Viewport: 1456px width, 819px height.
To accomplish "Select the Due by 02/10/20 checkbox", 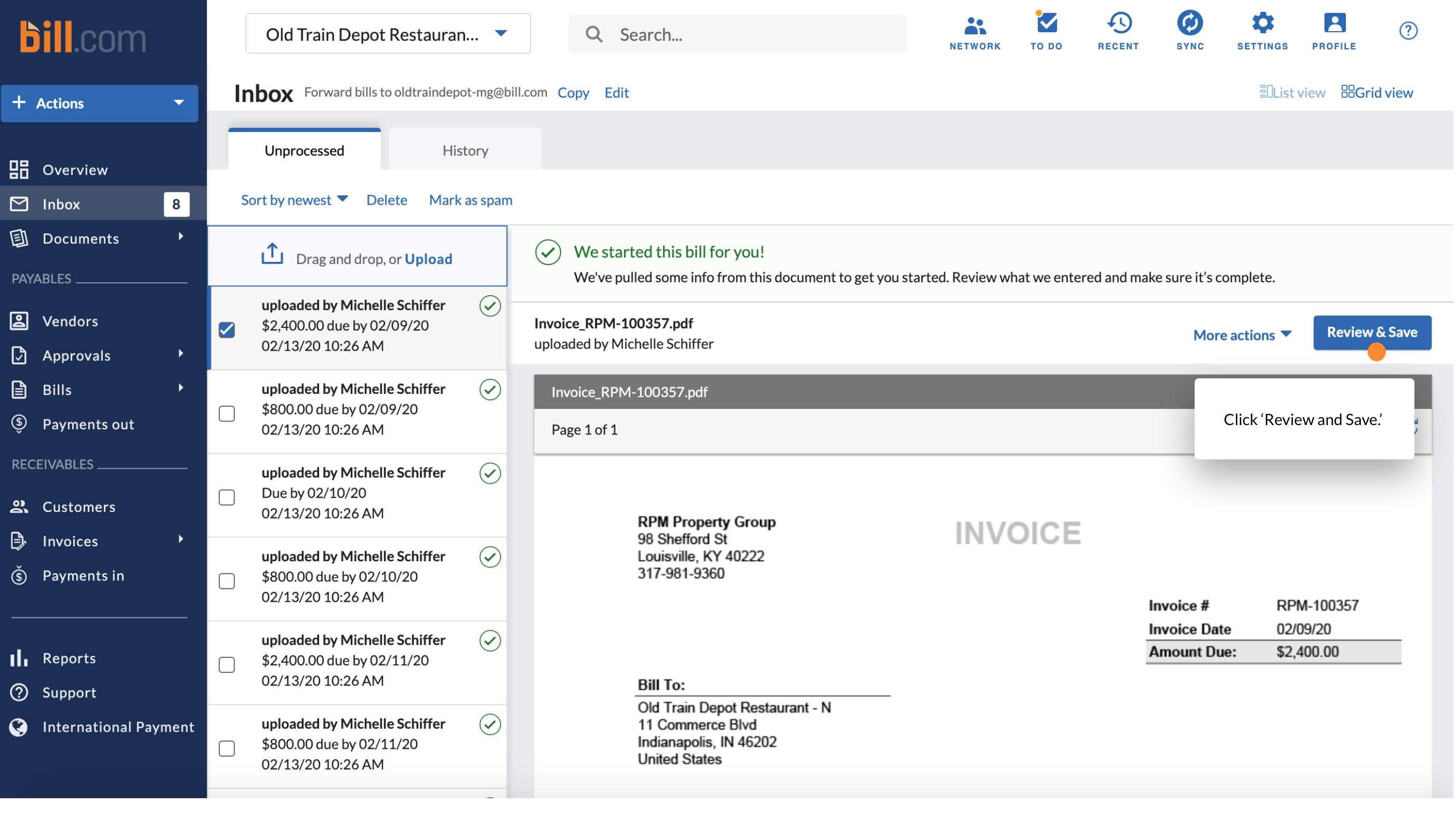I will coord(227,497).
